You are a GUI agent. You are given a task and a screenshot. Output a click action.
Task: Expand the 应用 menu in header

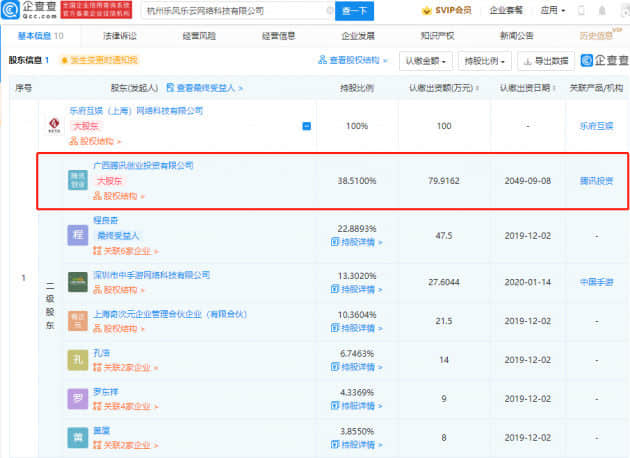click(552, 10)
